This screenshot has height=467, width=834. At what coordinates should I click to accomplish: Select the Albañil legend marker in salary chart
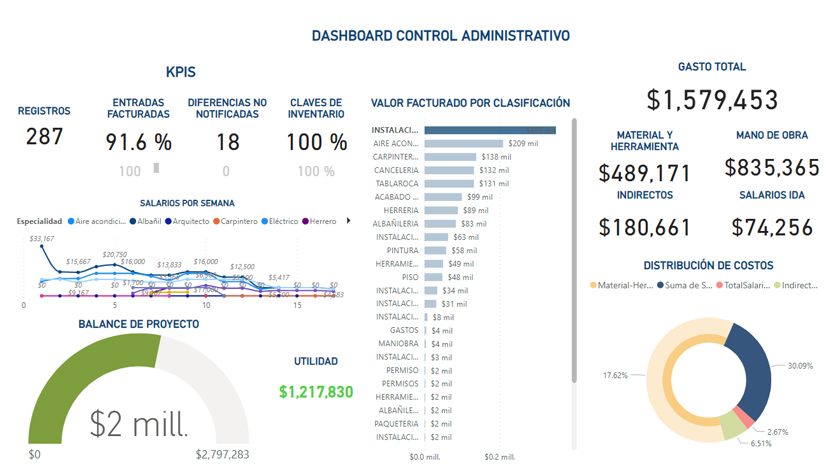click(x=132, y=221)
